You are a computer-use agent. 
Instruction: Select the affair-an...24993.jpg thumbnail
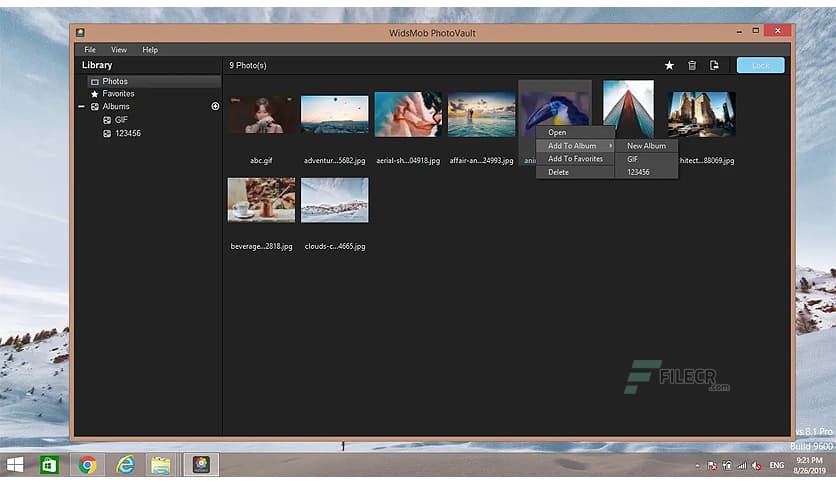(481, 114)
